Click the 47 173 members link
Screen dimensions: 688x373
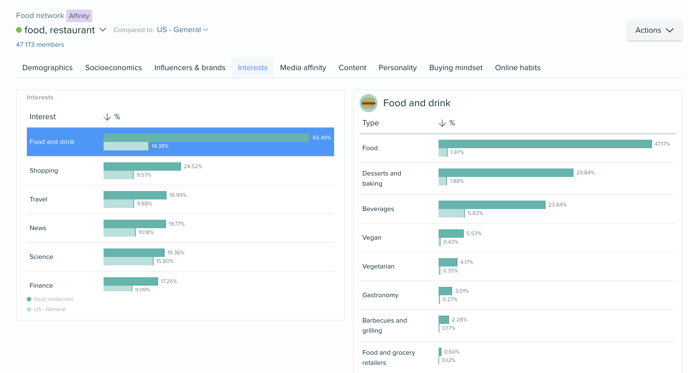[40, 45]
